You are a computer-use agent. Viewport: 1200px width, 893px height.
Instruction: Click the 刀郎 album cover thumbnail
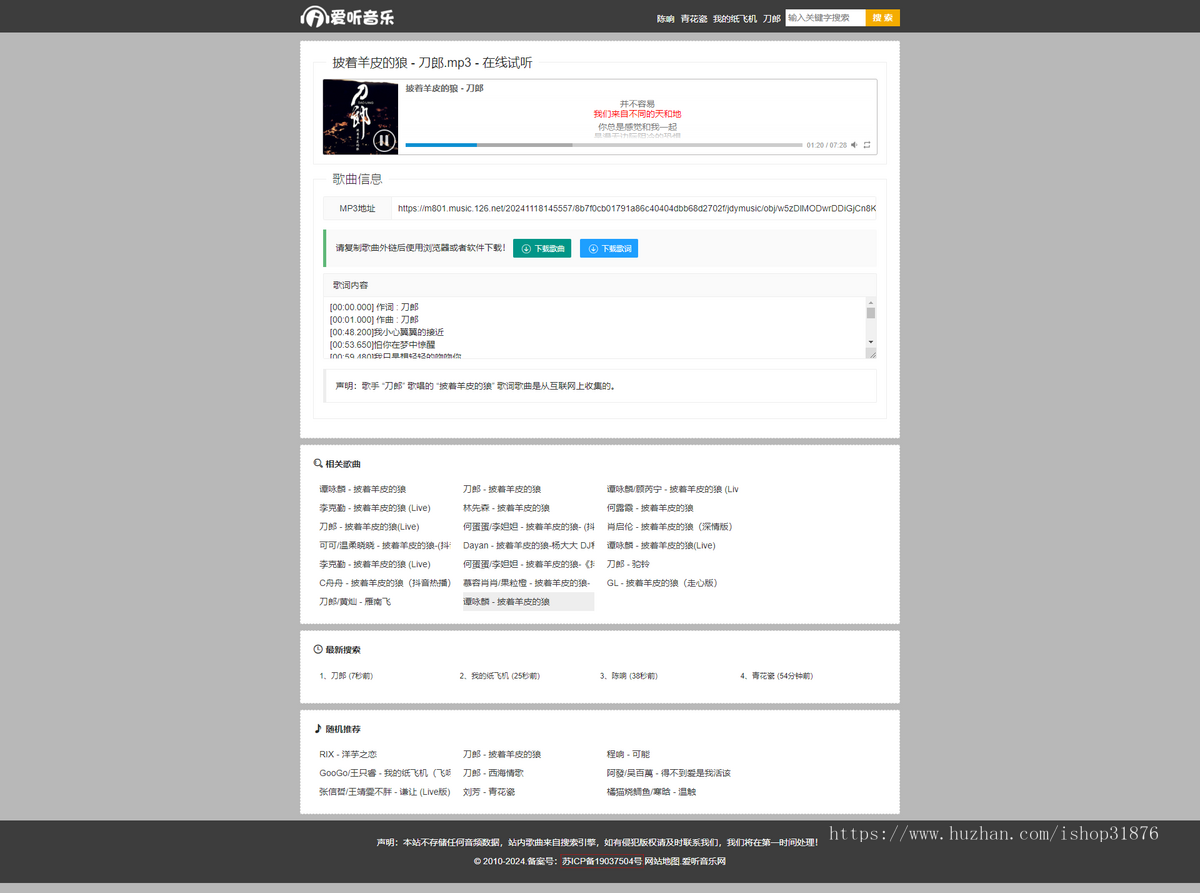(x=361, y=117)
